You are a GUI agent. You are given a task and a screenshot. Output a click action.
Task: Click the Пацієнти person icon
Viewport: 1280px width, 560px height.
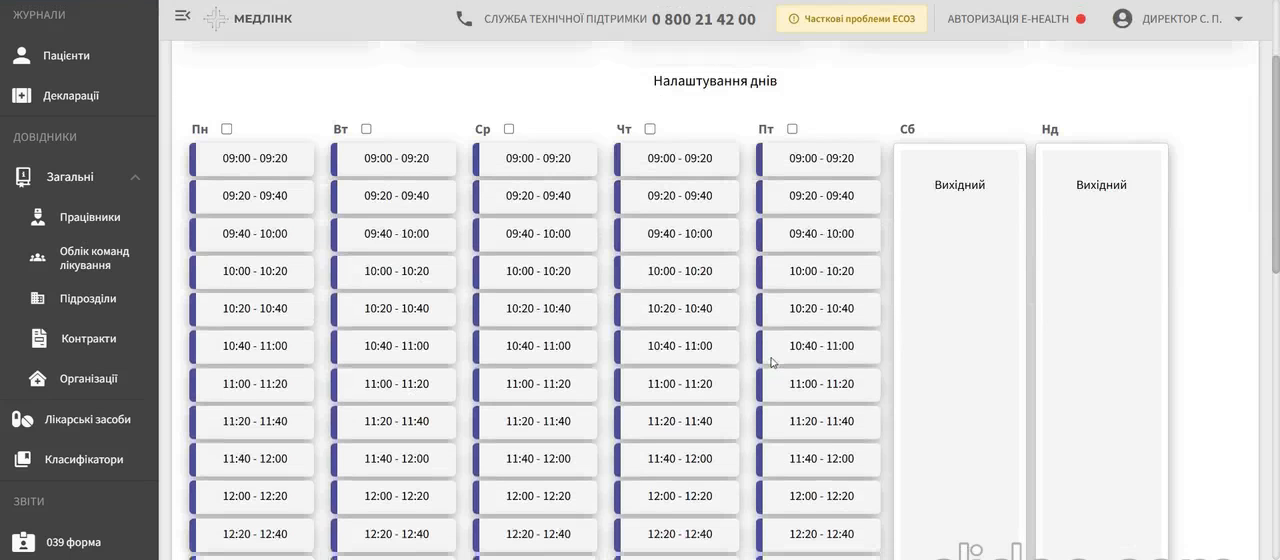(22, 55)
